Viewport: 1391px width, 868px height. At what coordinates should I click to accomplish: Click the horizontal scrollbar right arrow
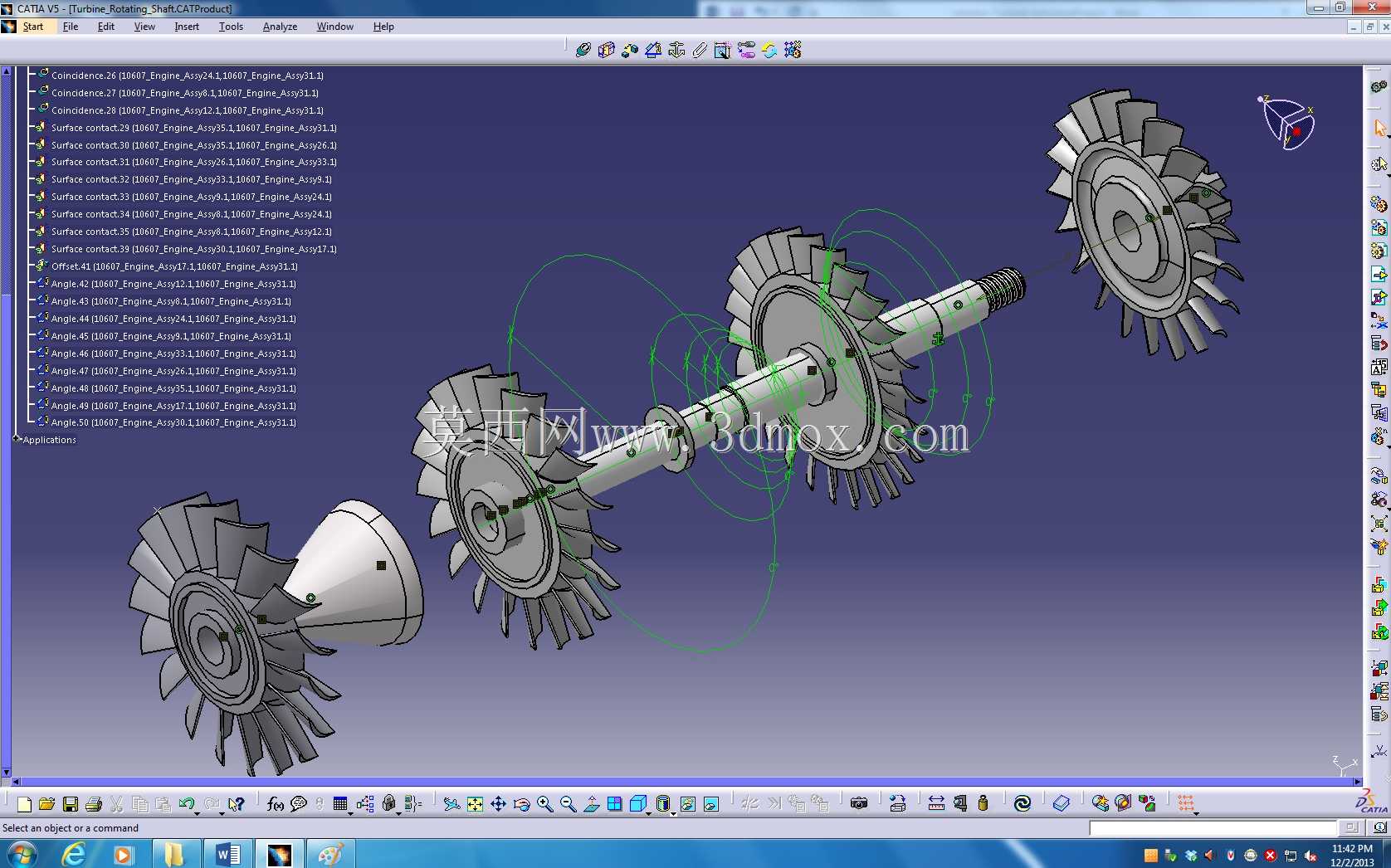[1358, 782]
